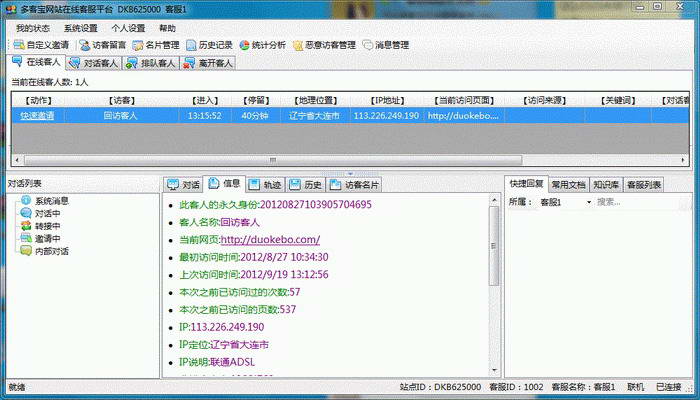Sort by 【停留】 column header
This screenshot has height=400, width=700.
(256, 100)
